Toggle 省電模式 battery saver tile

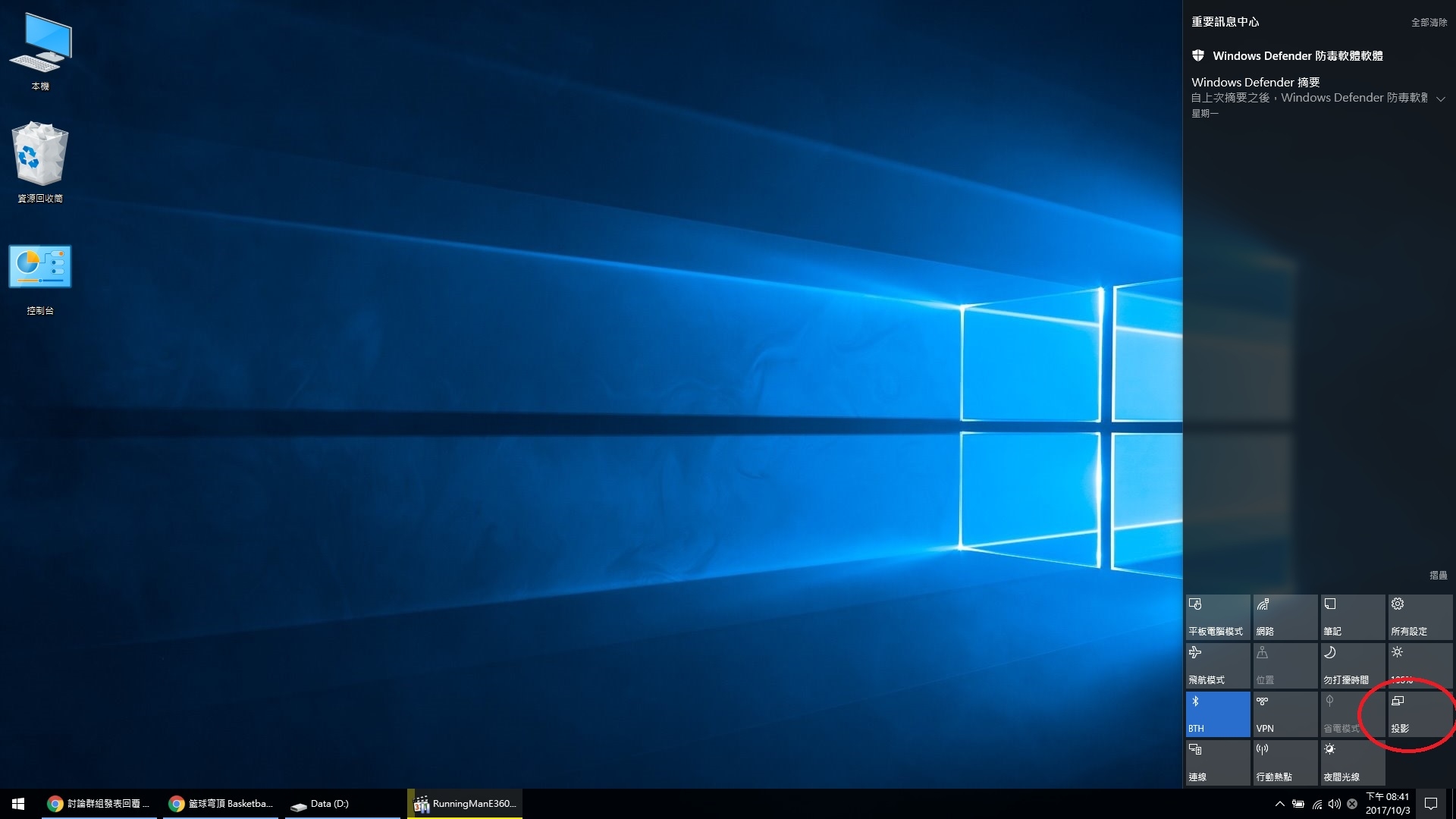(1353, 714)
